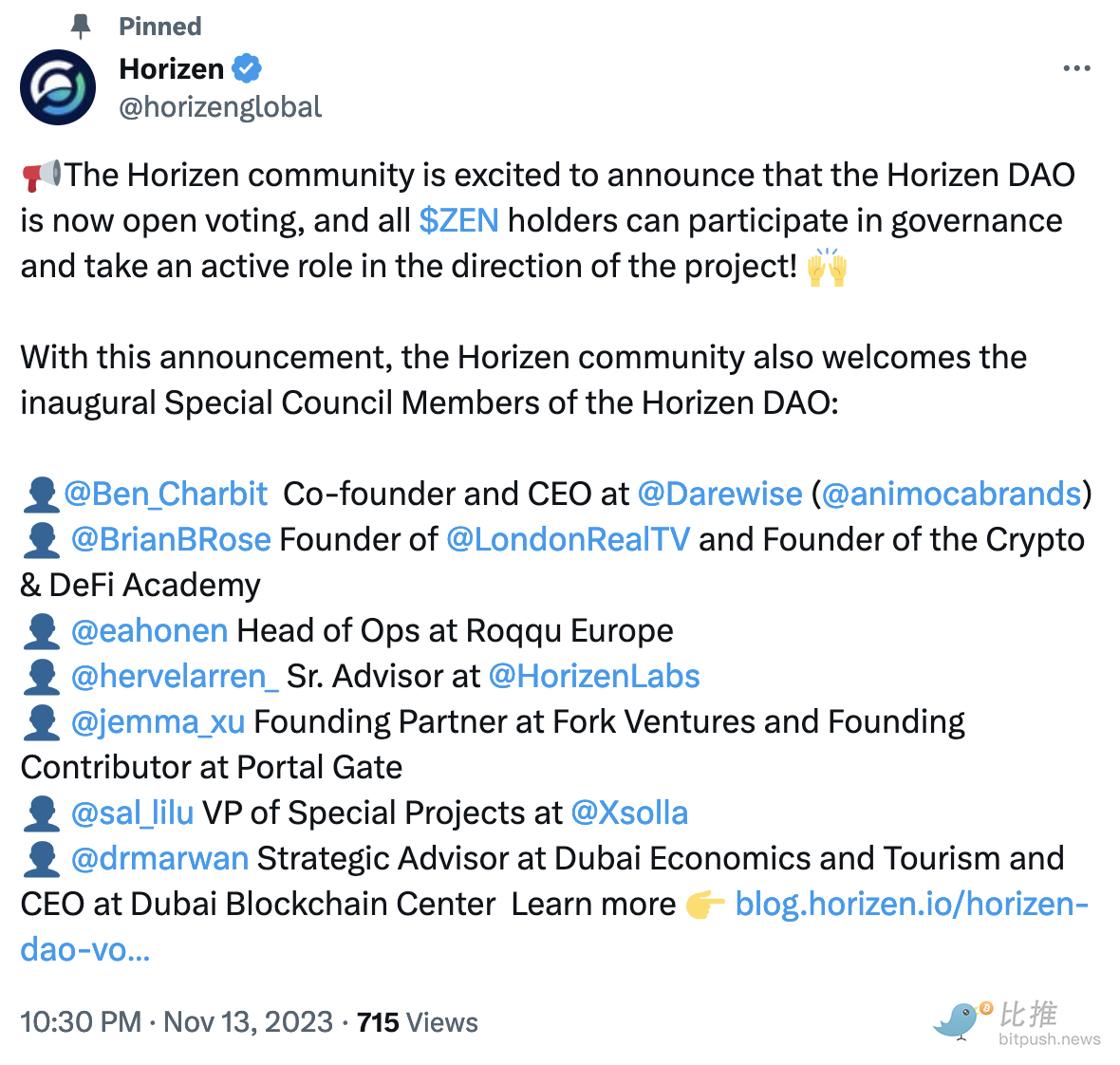This screenshot has width=1120, height=1065.
Task: Open the Horizen display name
Action: pyautogui.click(x=172, y=69)
